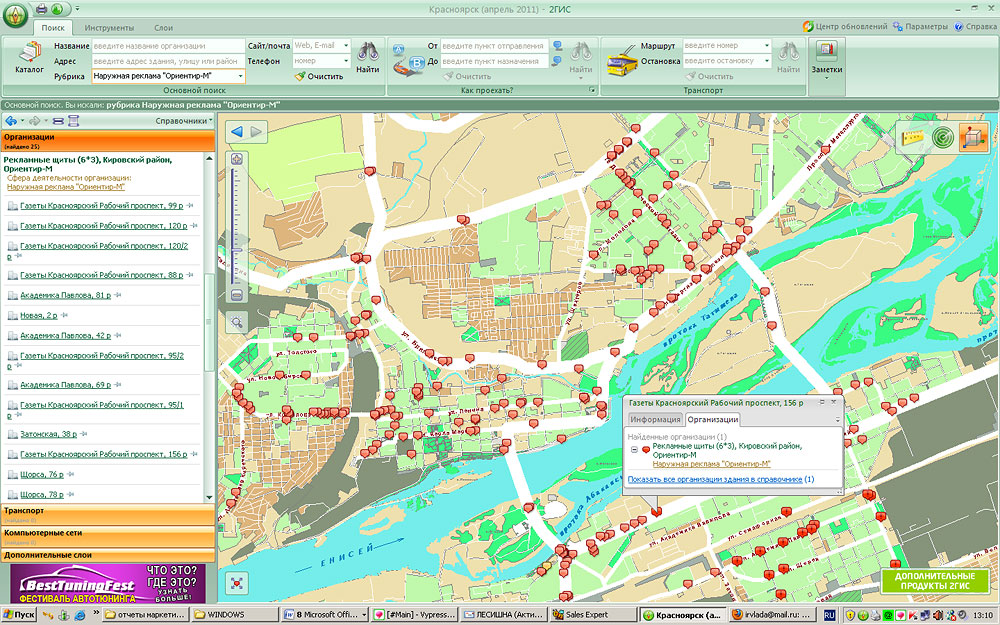Click Очистить in the main search group
Screen dimensions: 1000x625
(320, 76)
